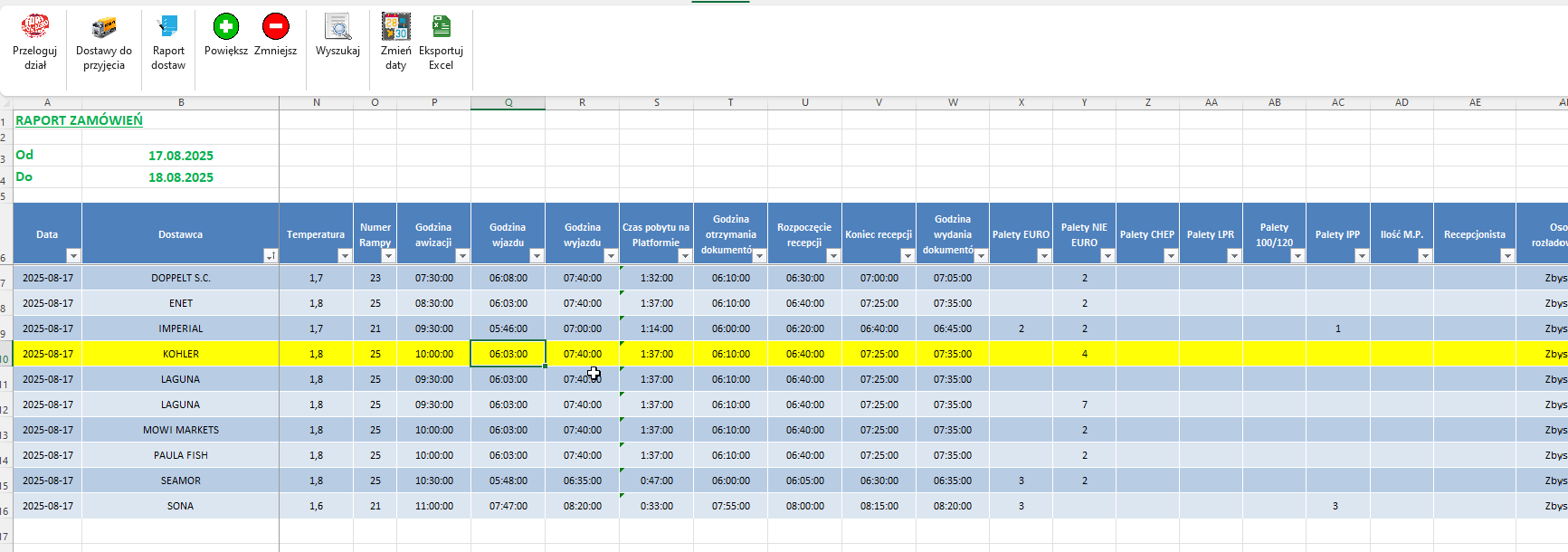Open the Koniec recepcji filter dropdown
The width and height of the screenshot is (1568, 552).
pyautogui.click(x=908, y=256)
